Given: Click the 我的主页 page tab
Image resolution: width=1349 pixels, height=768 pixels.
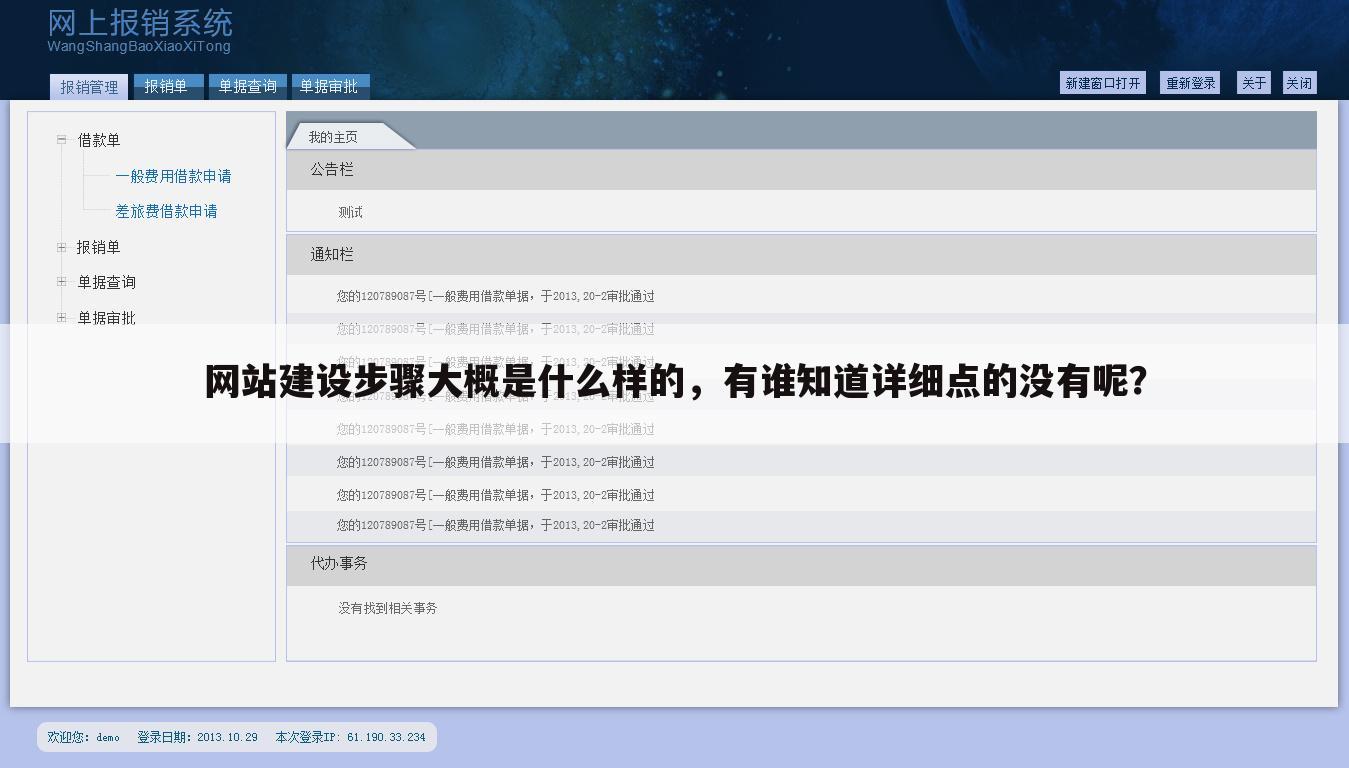Looking at the screenshot, I should pos(333,136).
